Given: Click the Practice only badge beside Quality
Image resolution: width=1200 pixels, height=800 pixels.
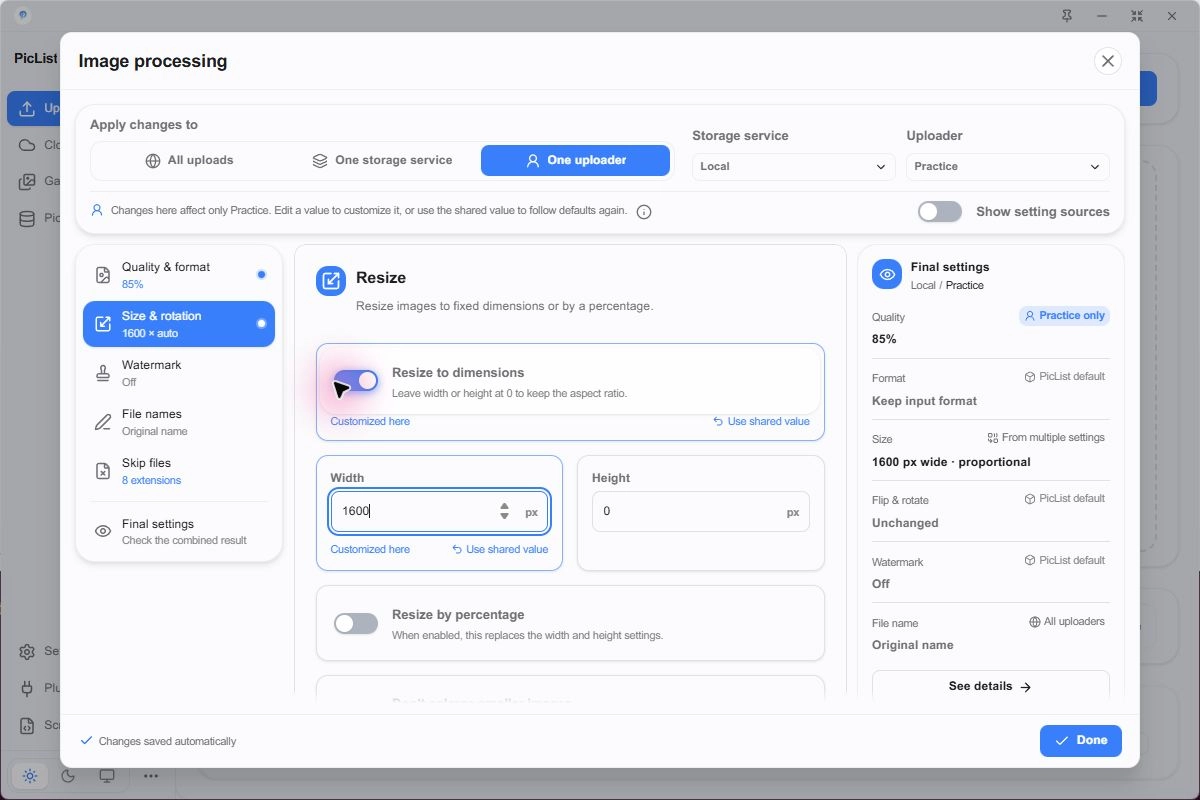Looking at the screenshot, I should (1064, 316).
